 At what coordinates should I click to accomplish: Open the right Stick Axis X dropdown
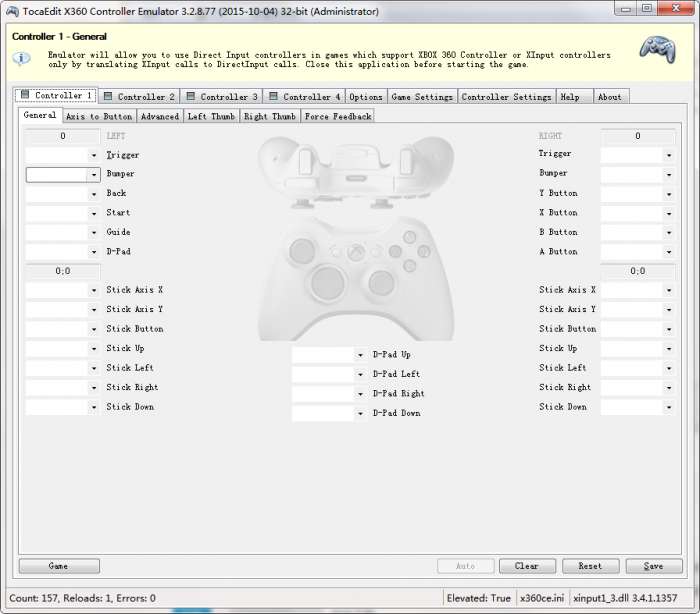click(668, 291)
